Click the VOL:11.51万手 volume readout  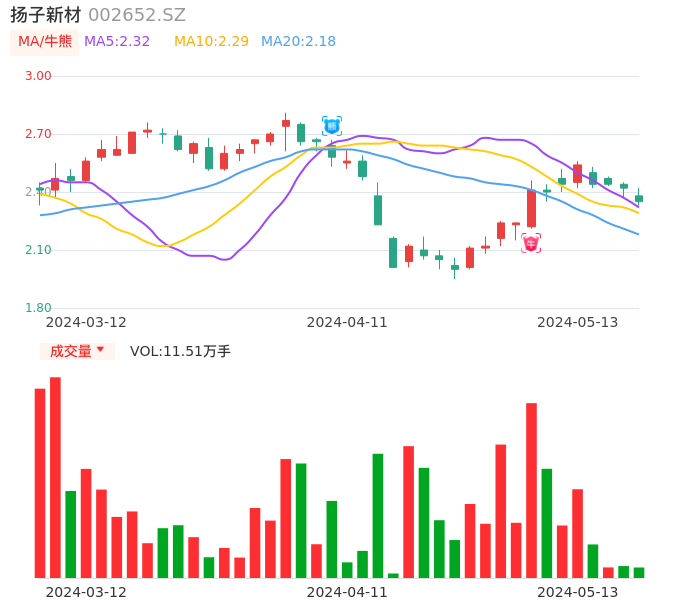coord(180,351)
